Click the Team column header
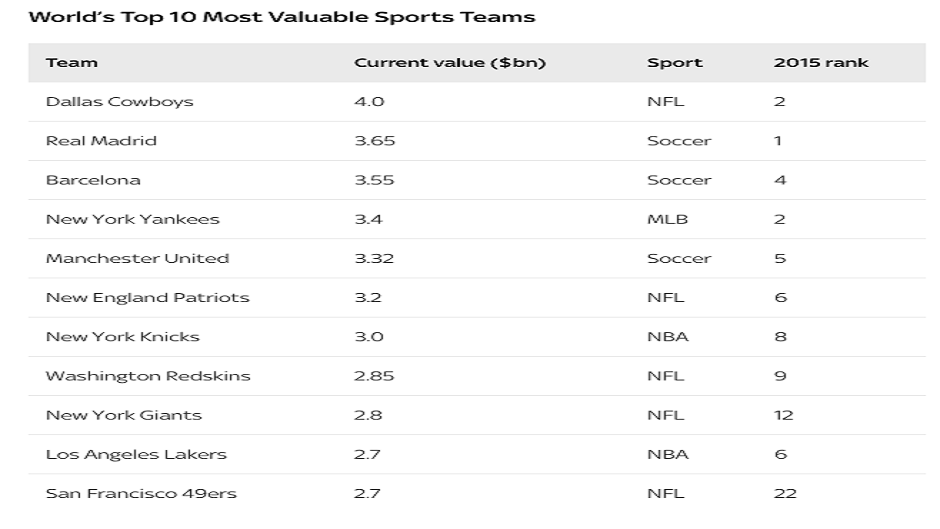The height and width of the screenshot is (529, 940). [72, 63]
